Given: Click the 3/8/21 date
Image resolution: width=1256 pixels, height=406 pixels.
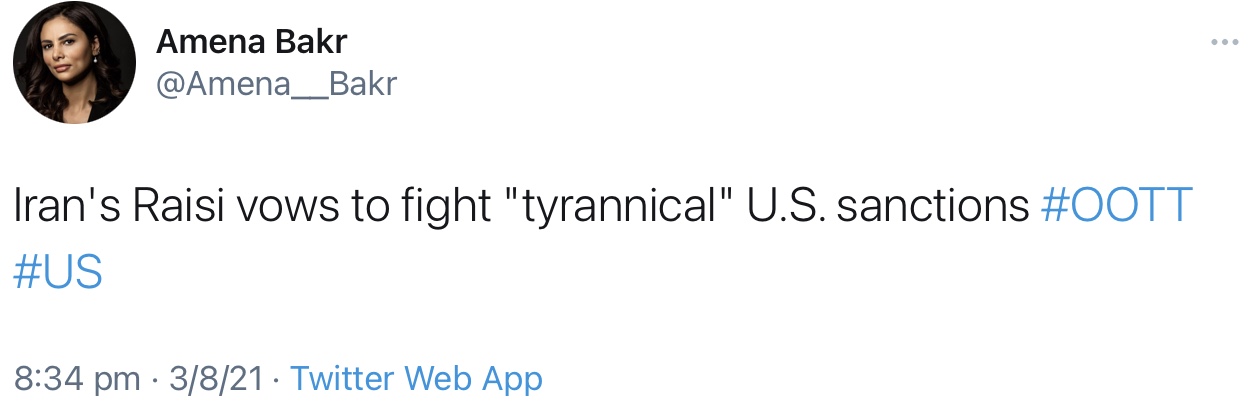Looking at the screenshot, I should pyautogui.click(x=217, y=379).
